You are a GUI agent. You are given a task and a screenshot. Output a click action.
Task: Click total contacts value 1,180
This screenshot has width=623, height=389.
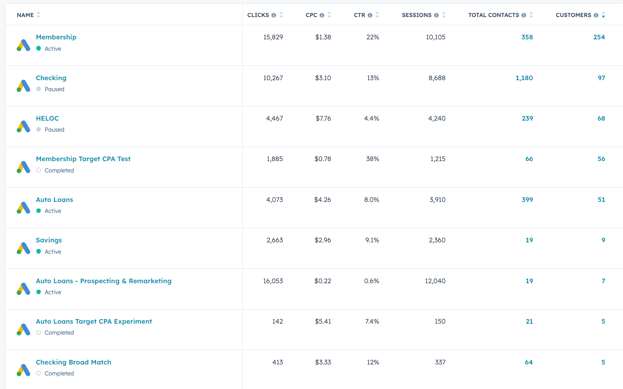coord(524,78)
